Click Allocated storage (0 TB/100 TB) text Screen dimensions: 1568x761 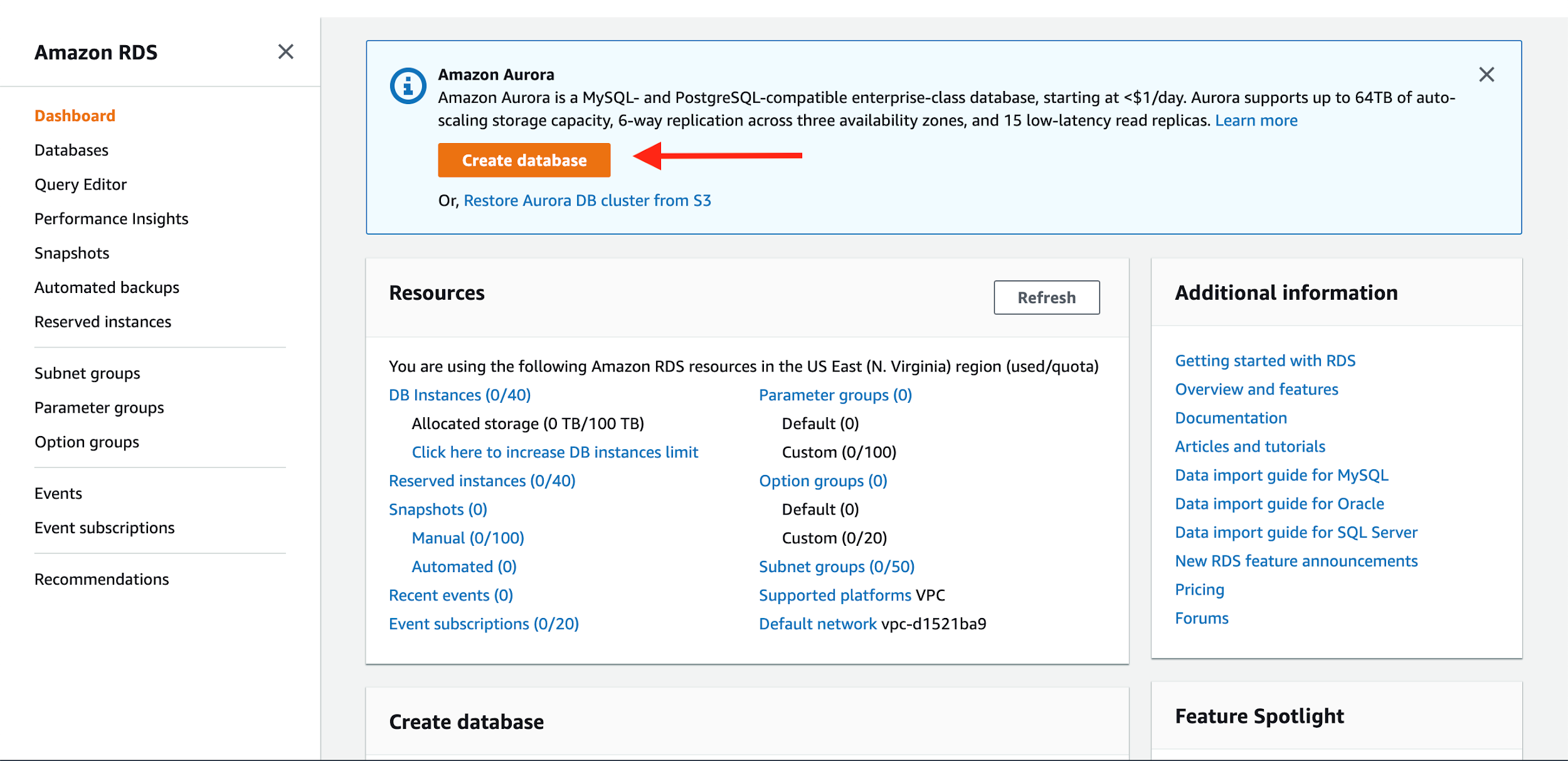(527, 424)
